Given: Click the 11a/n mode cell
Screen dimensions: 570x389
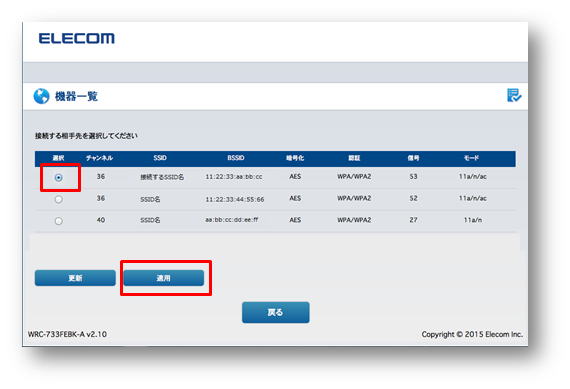Looking at the screenshot, I should [x=473, y=220].
